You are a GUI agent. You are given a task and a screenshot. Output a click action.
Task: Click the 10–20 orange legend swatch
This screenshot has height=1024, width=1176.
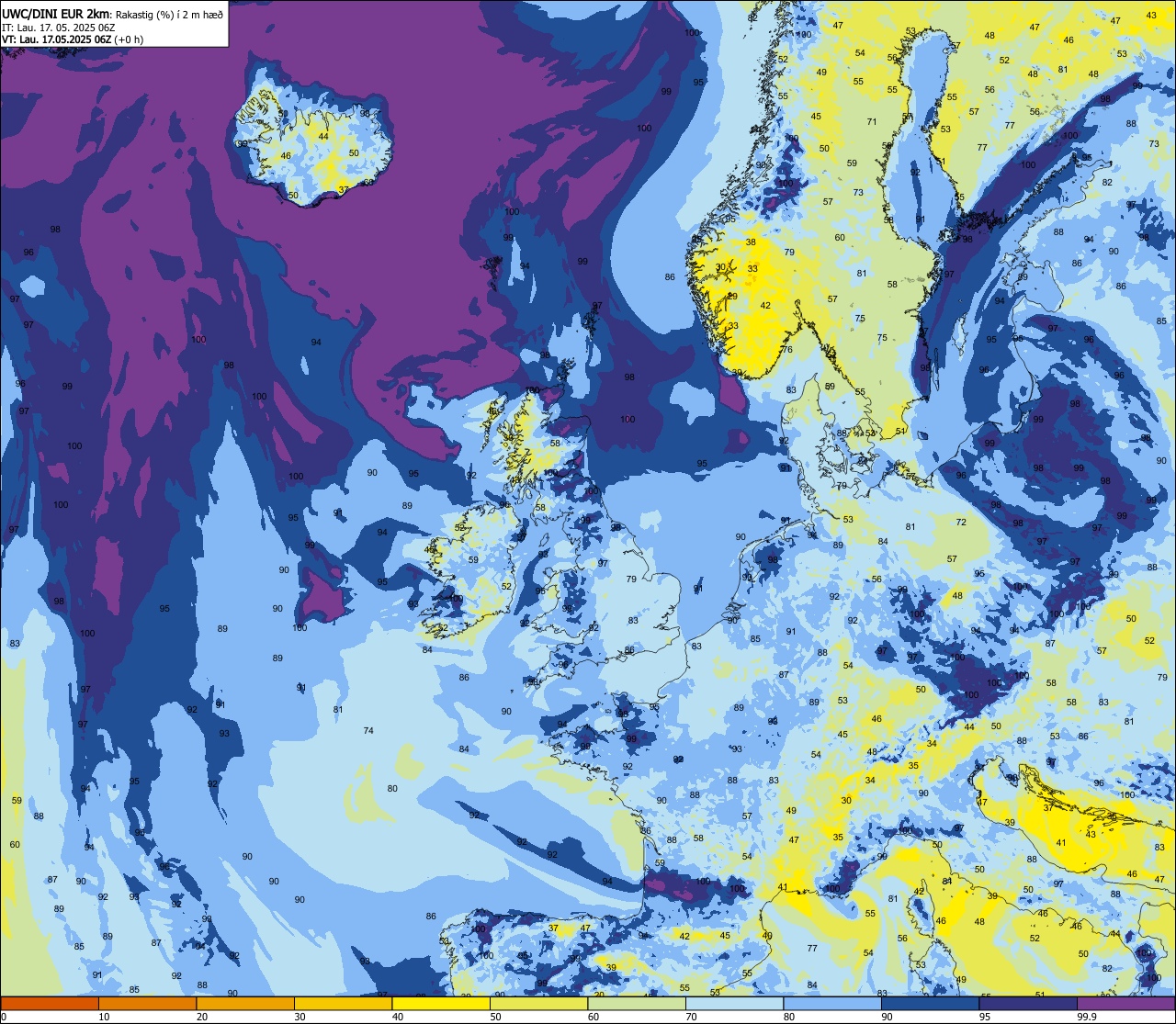click(147, 1004)
